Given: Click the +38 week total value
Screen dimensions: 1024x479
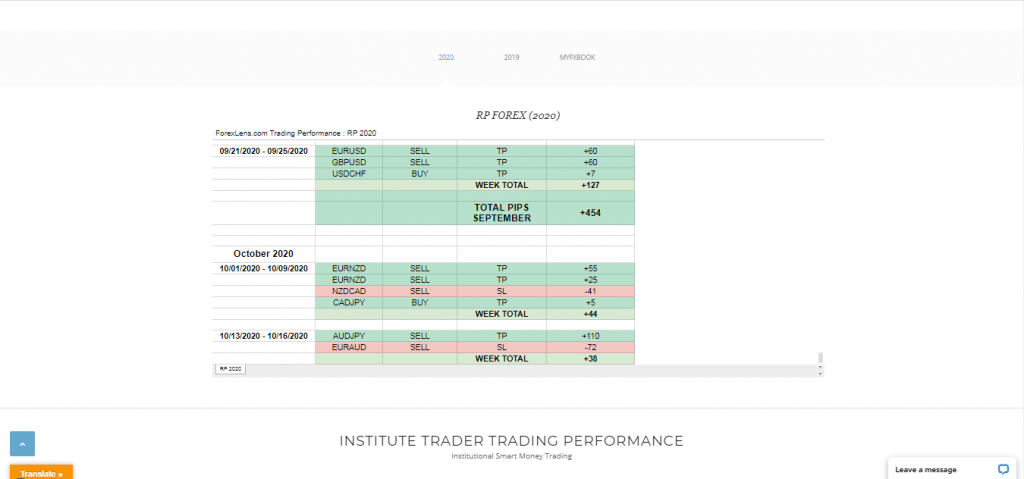Looking at the screenshot, I should coord(590,359).
